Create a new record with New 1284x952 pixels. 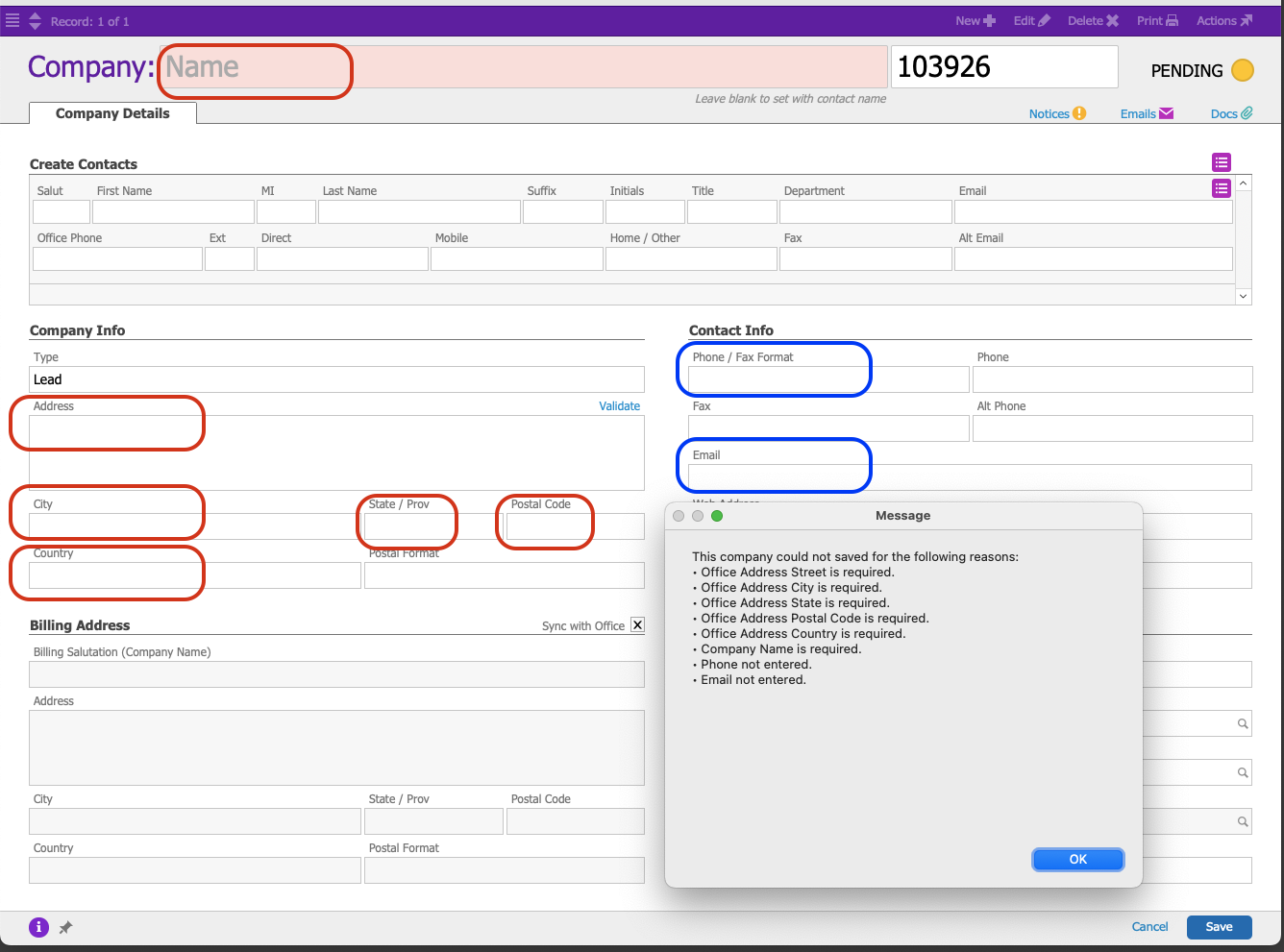(x=975, y=20)
